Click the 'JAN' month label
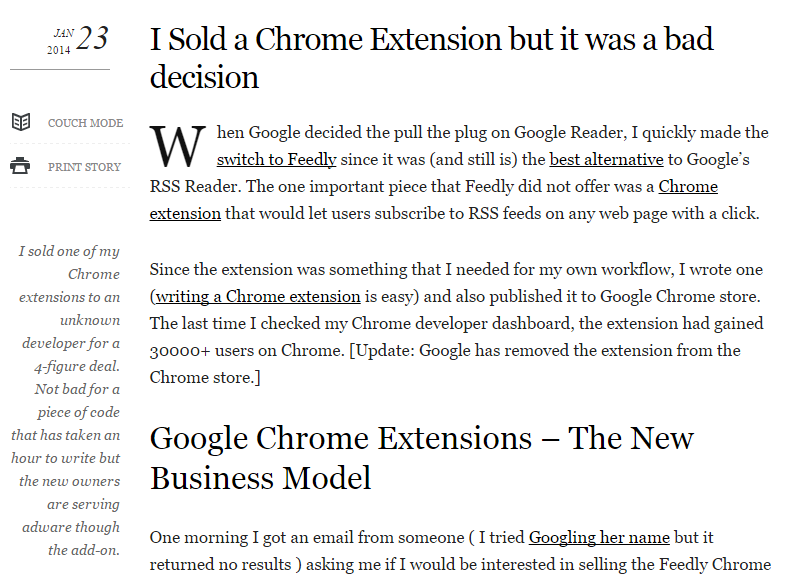The image size is (788, 578). click(x=62, y=33)
